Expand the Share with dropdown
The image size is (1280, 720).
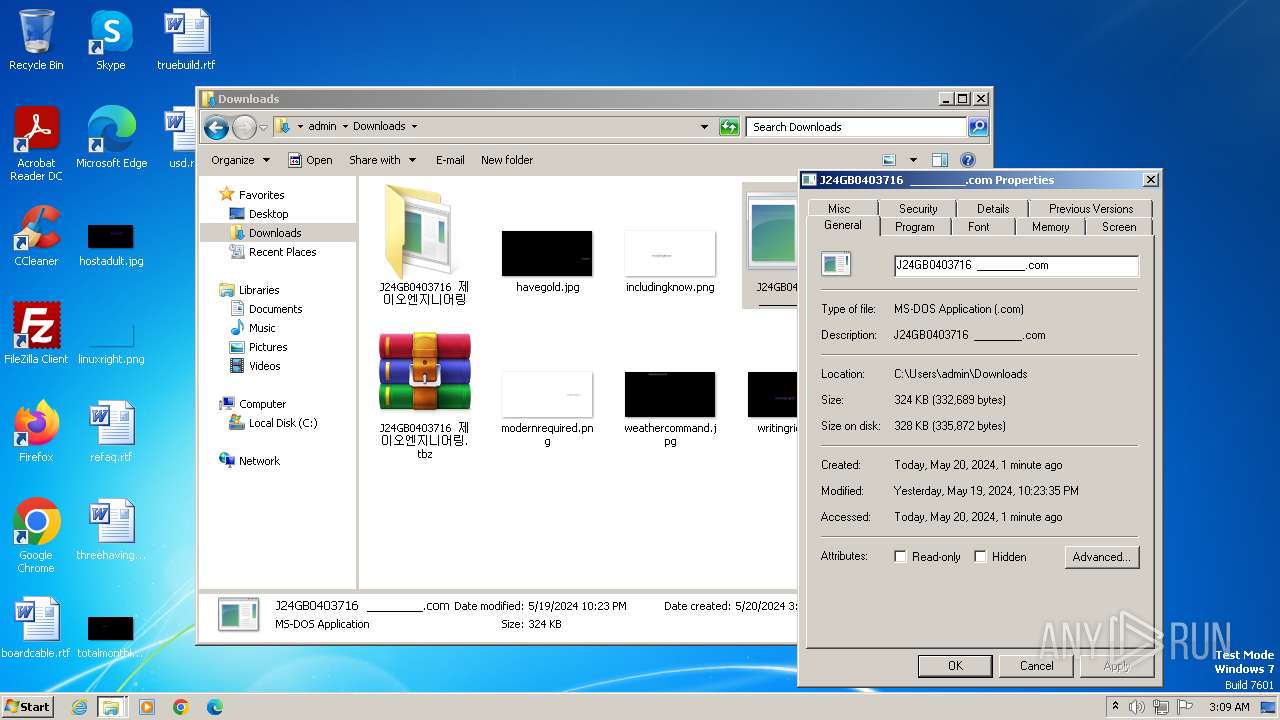pyautogui.click(x=381, y=160)
